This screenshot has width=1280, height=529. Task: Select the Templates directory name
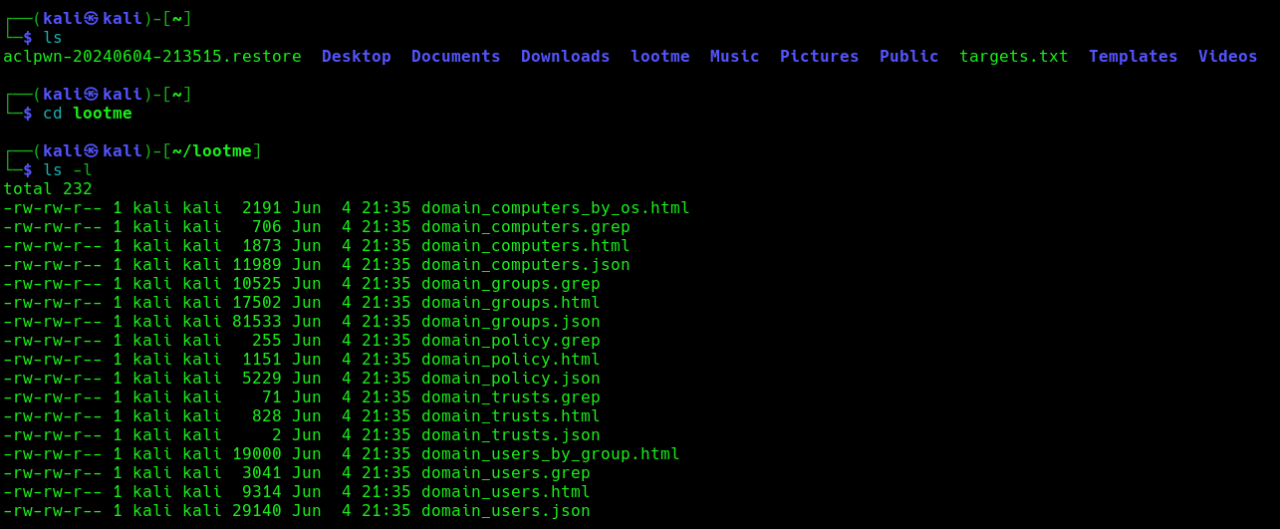[1133, 56]
